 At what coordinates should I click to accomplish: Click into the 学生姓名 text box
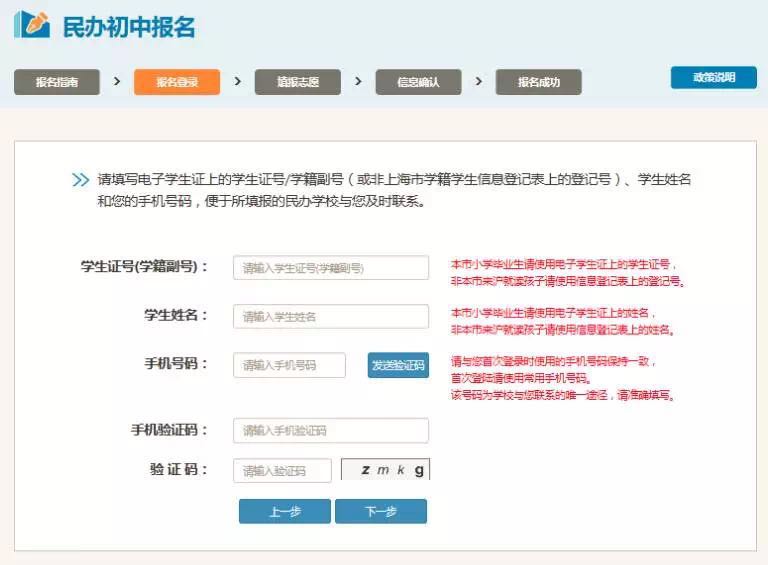tap(330, 316)
